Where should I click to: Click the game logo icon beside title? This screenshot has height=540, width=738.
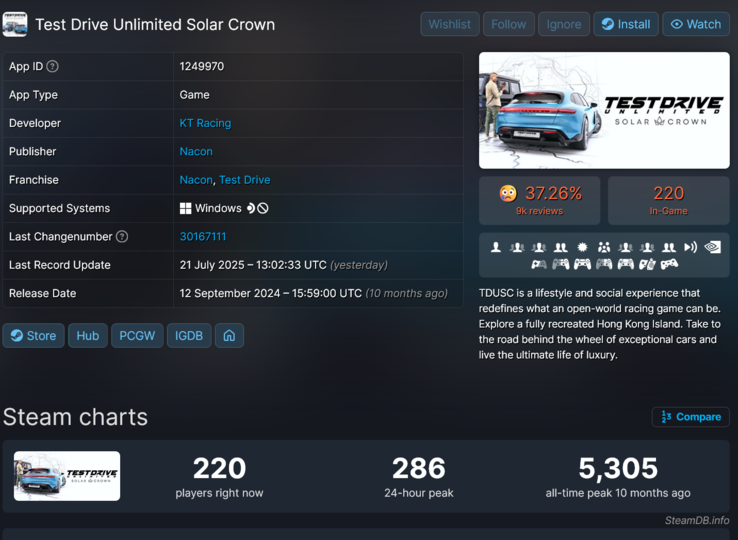point(15,24)
